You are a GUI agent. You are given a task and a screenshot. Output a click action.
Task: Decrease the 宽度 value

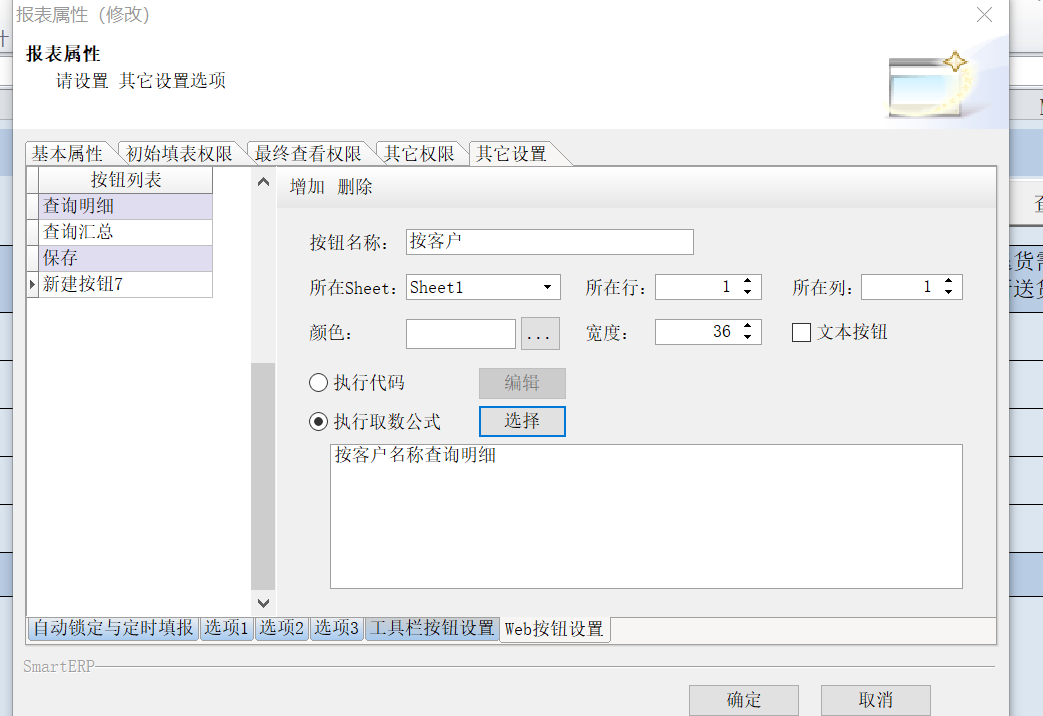[x=748, y=337]
